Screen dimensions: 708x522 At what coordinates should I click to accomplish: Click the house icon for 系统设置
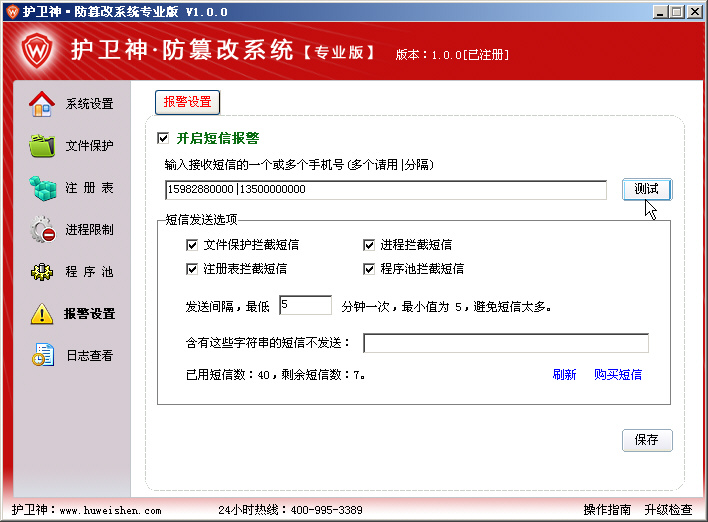point(42,104)
